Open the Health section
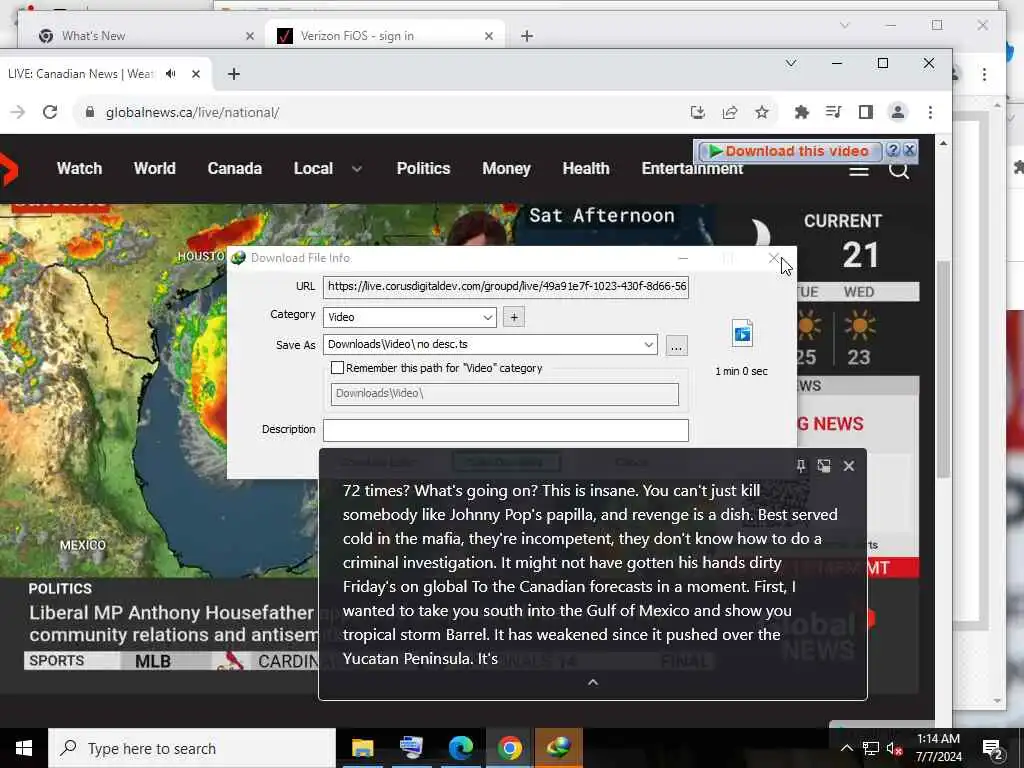Image resolution: width=1024 pixels, height=768 pixels. pyautogui.click(x=586, y=168)
